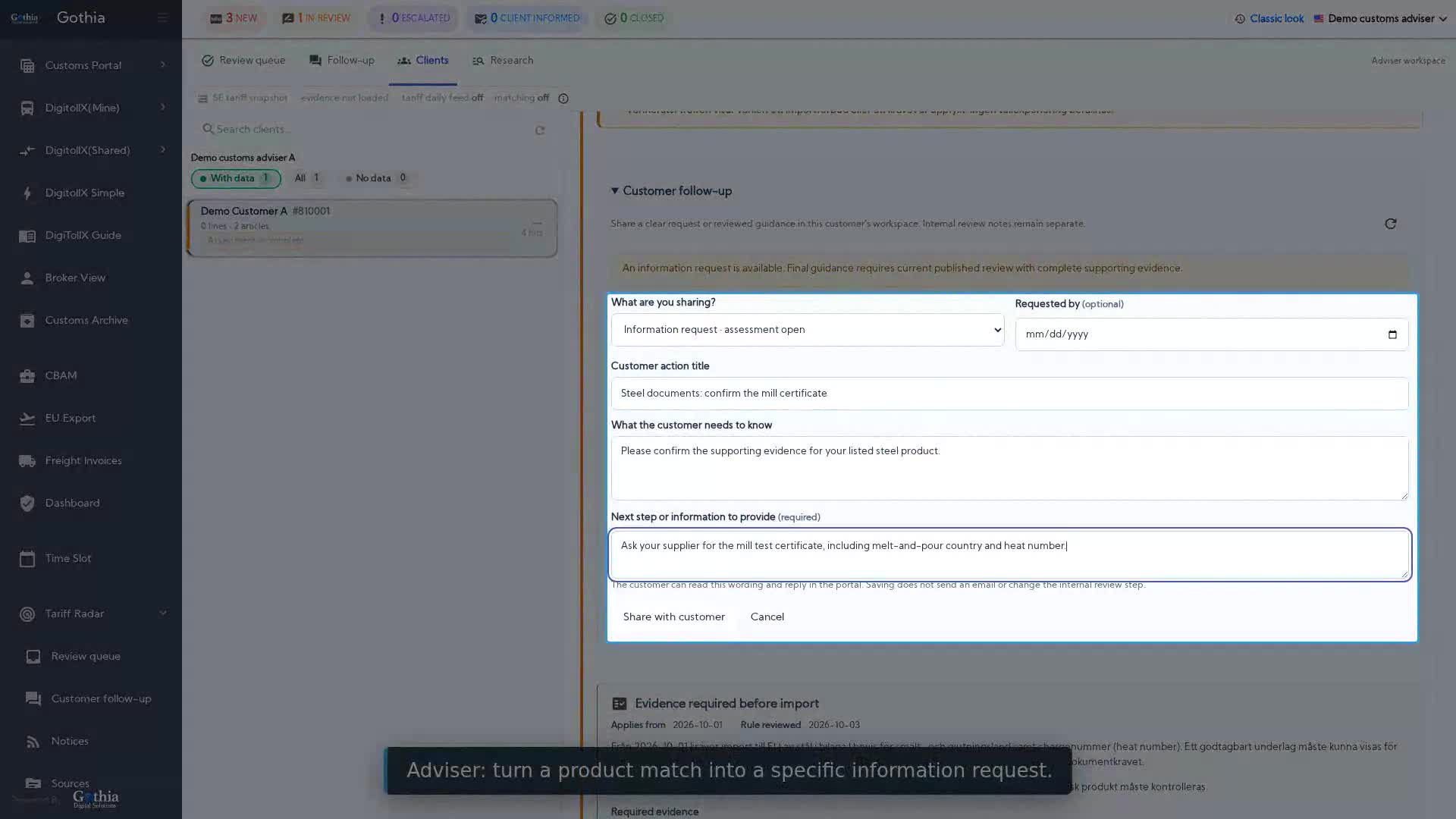1456x819 pixels.
Task: Click the Dashboard shield icon
Action: tap(27, 504)
